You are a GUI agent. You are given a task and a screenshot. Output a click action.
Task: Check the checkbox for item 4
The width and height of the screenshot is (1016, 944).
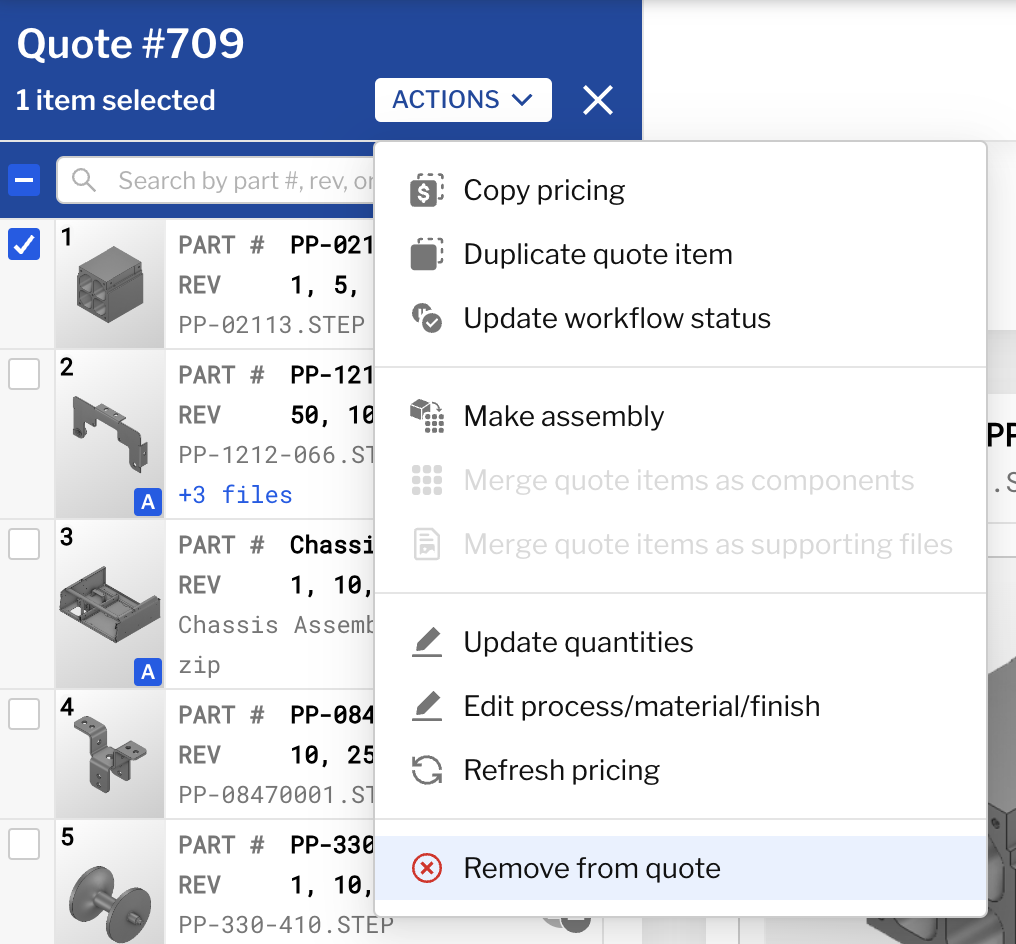[x=24, y=714]
